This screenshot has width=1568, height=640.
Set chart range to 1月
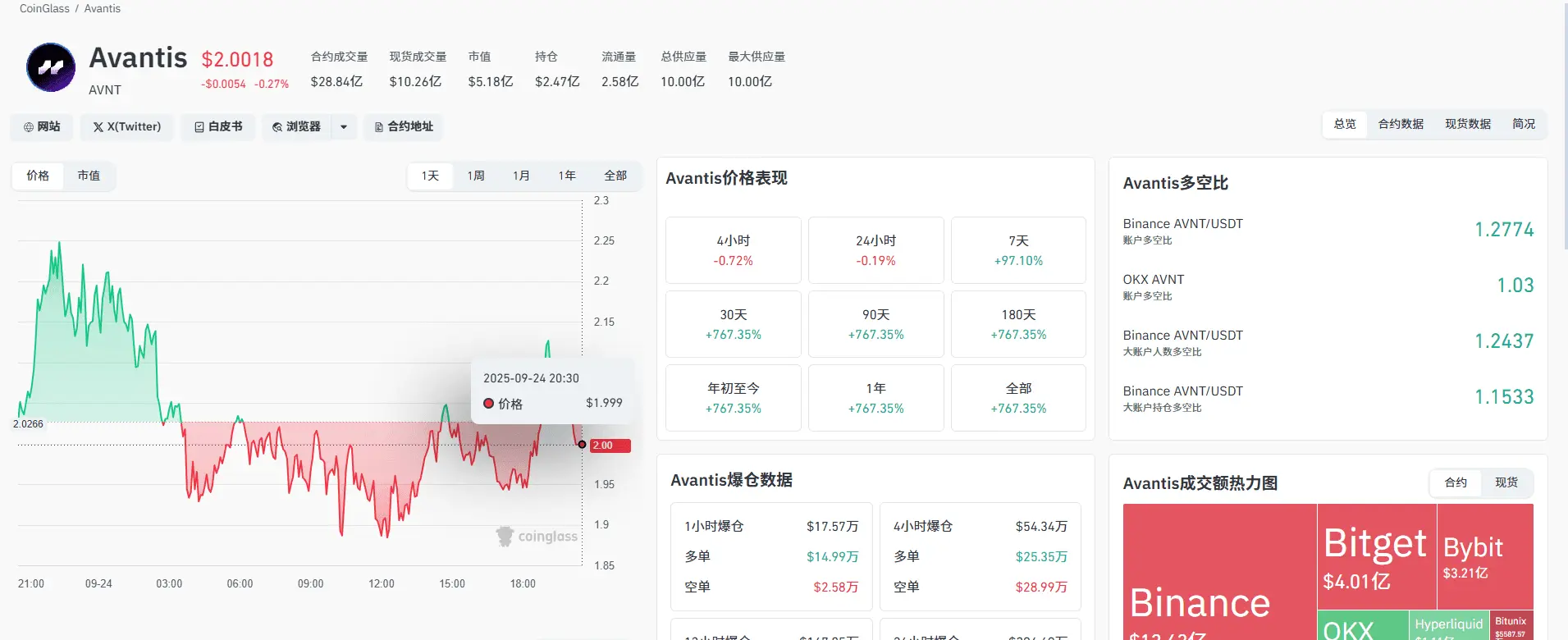click(521, 176)
